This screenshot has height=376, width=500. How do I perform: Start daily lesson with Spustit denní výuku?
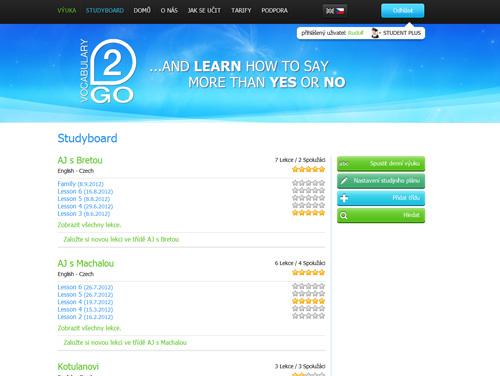coord(381,164)
